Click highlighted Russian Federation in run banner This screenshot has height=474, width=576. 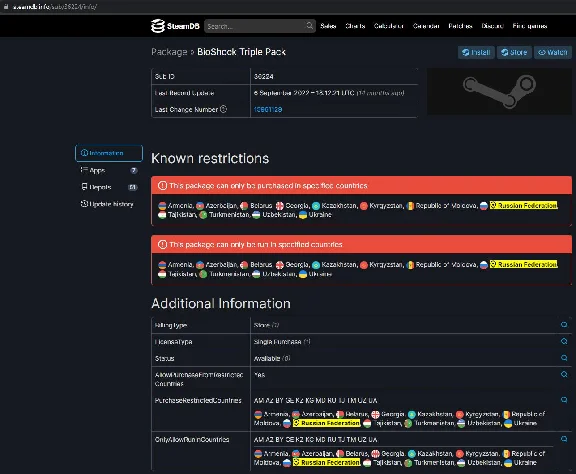523,265
